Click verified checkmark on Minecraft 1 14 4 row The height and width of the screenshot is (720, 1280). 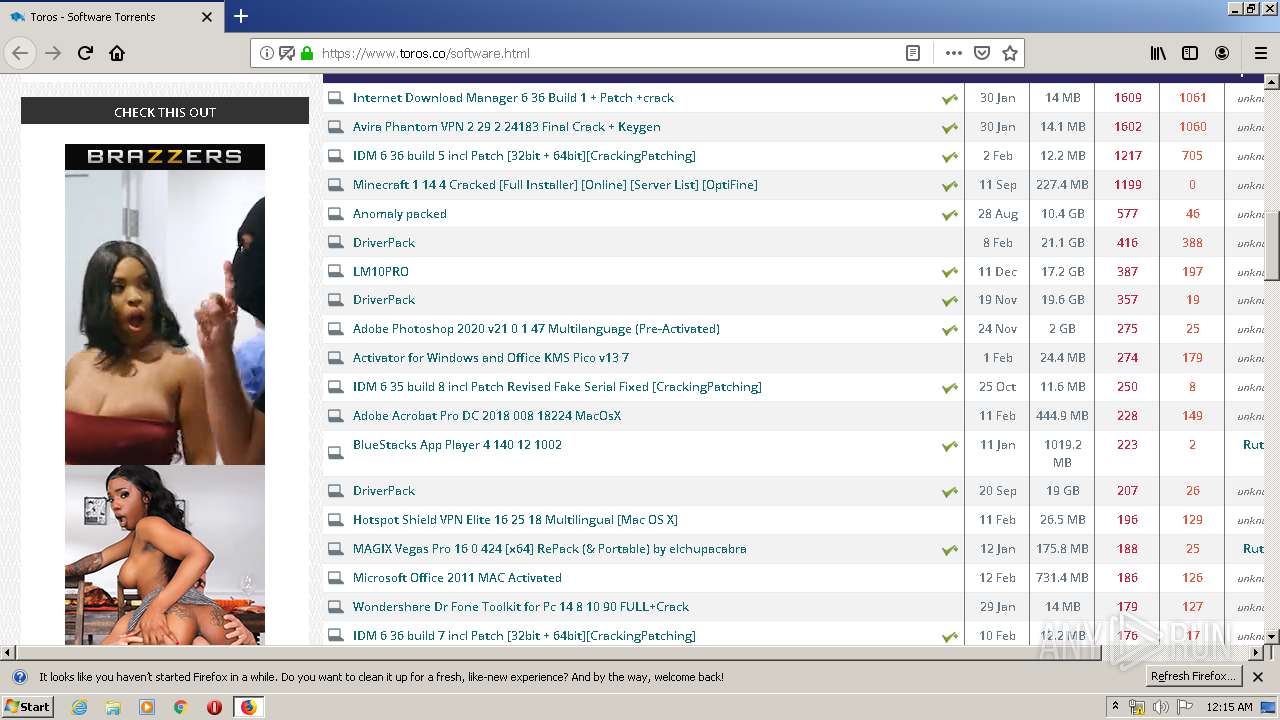(949, 186)
